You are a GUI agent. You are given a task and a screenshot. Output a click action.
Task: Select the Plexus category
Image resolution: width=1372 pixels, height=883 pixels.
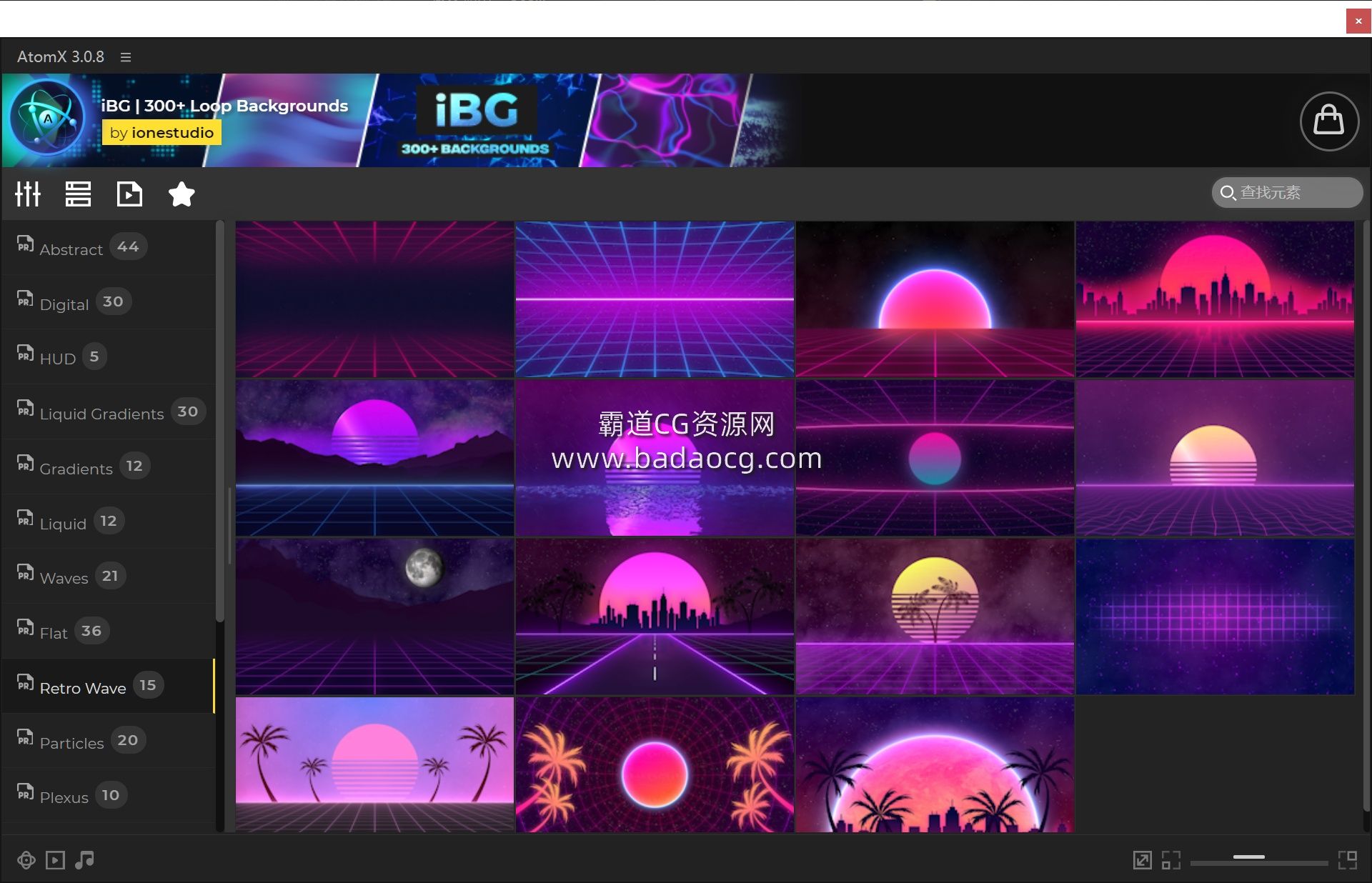[108, 796]
